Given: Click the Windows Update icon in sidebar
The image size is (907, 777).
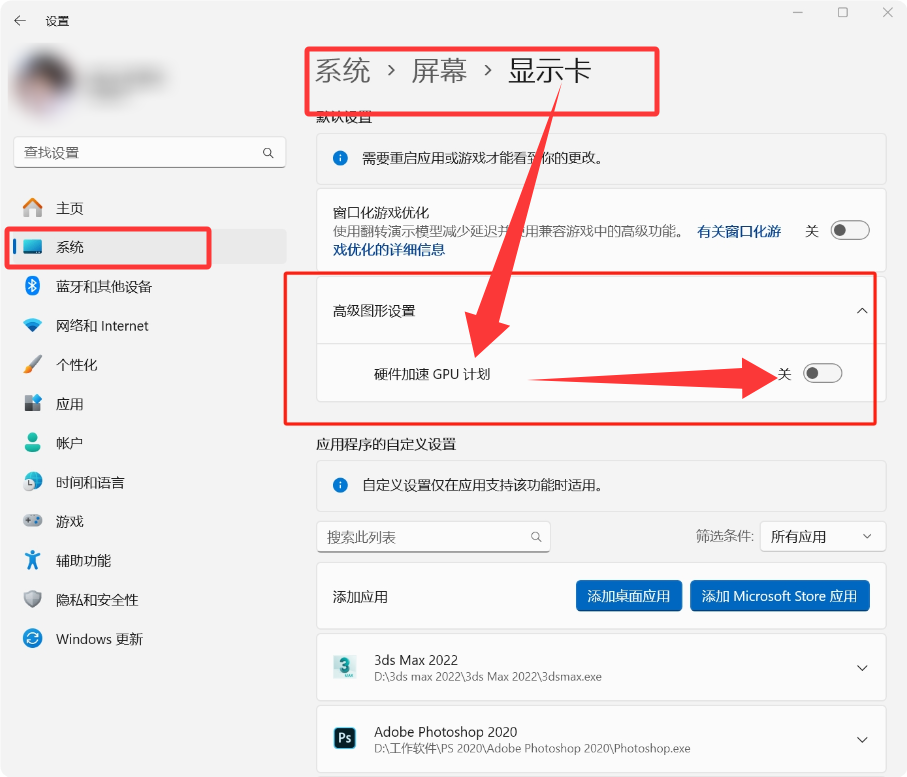Looking at the screenshot, I should pyautogui.click(x=33, y=639).
